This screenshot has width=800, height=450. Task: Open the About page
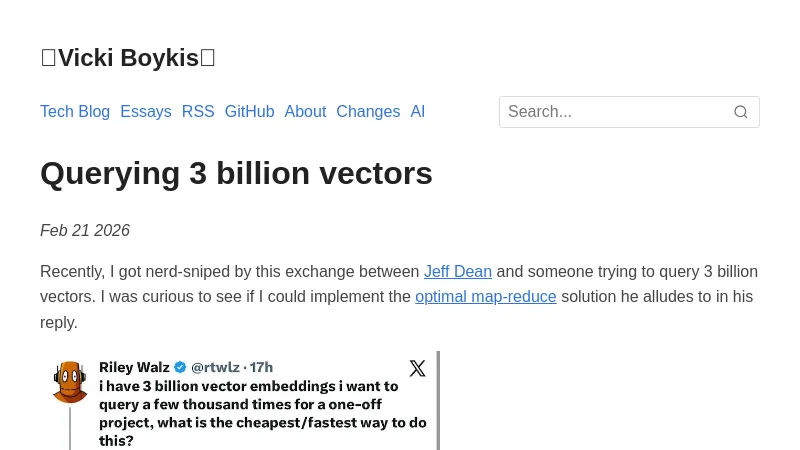pyautogui.click(x=305, y=112)
